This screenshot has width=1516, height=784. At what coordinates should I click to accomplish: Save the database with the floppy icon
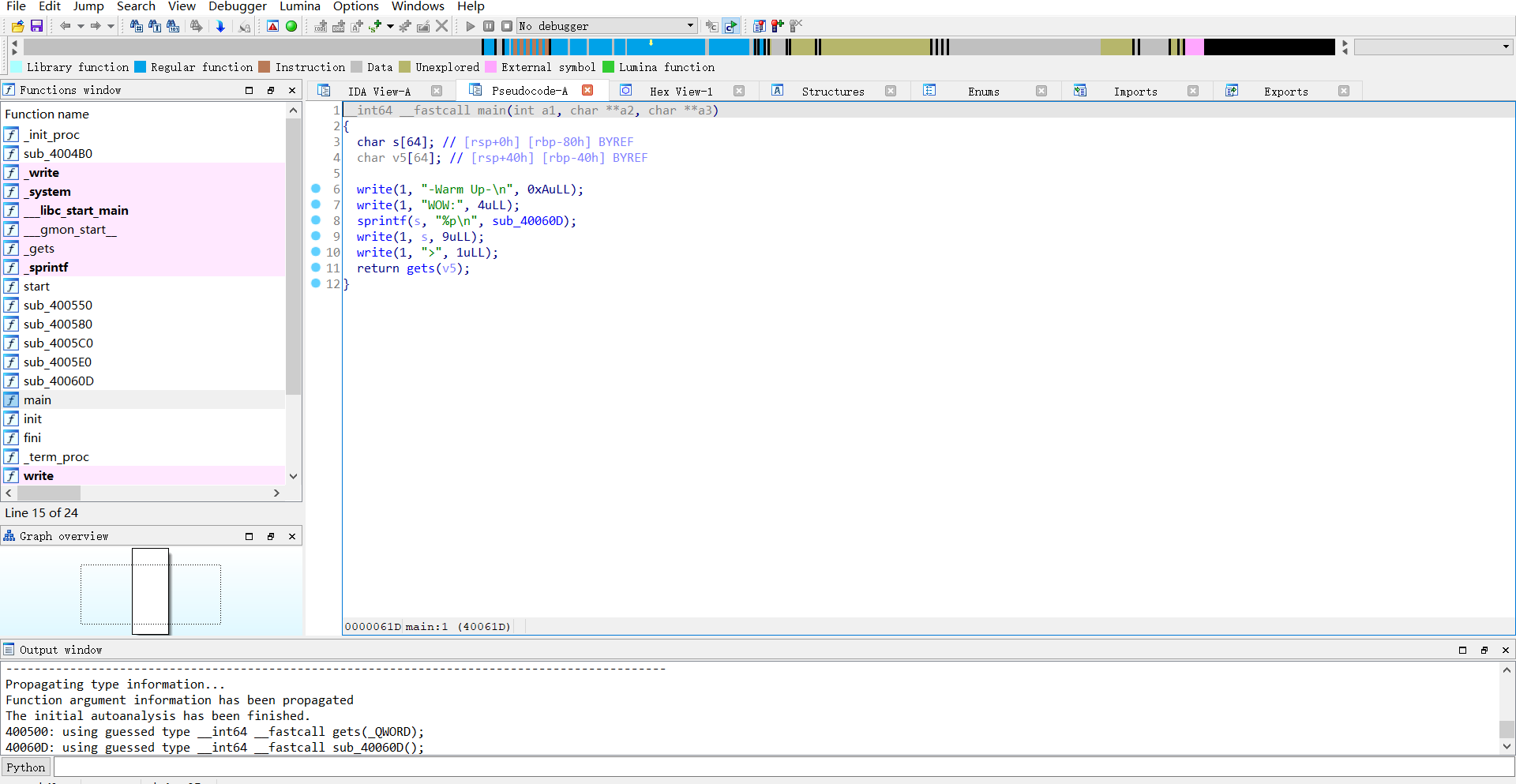36,26
